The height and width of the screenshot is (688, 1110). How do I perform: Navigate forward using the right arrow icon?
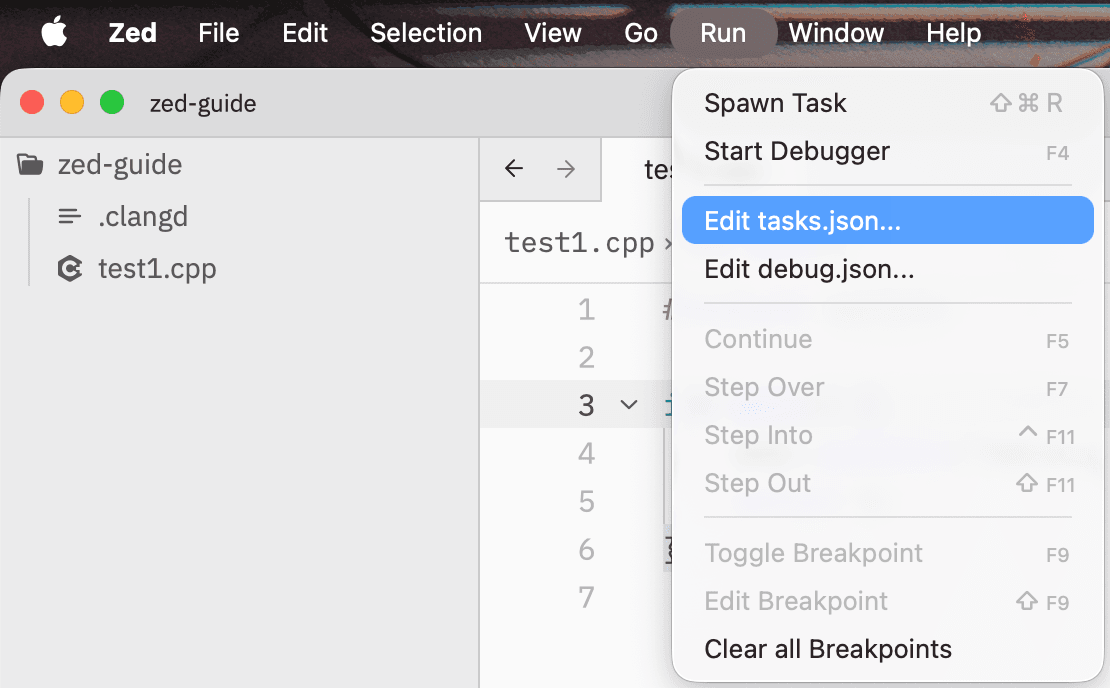567,168
